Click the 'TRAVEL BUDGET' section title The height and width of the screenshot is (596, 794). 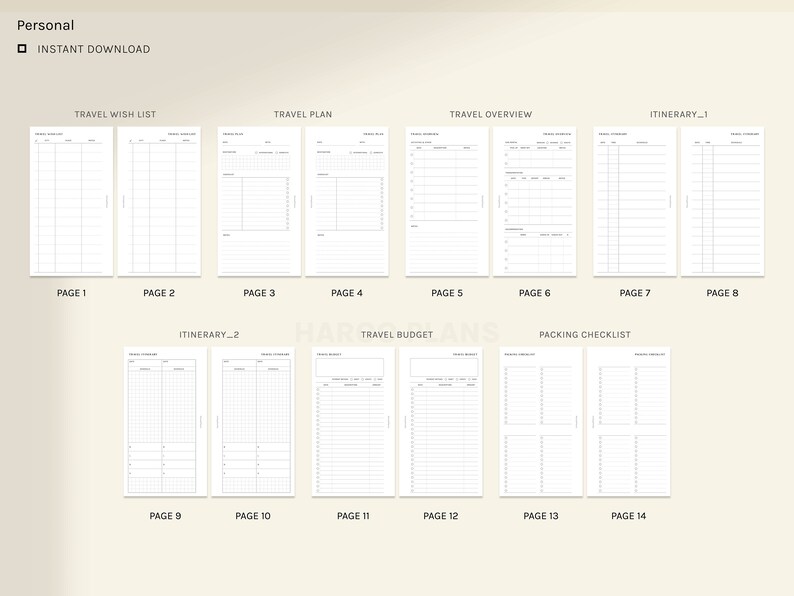click(x=397, y=335)
